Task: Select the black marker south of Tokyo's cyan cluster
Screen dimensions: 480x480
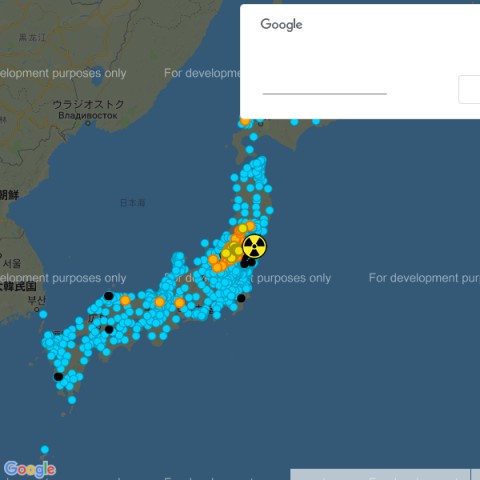Action: (x=241, y=298)
